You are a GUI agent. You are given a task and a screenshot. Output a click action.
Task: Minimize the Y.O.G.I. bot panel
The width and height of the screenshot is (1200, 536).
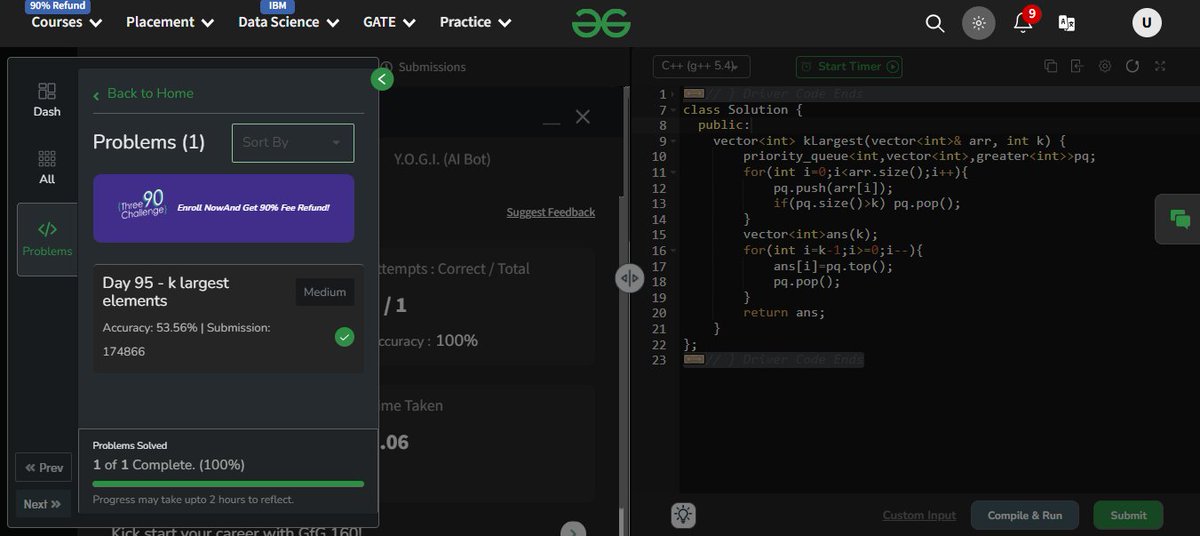click(x=551, y=124)
